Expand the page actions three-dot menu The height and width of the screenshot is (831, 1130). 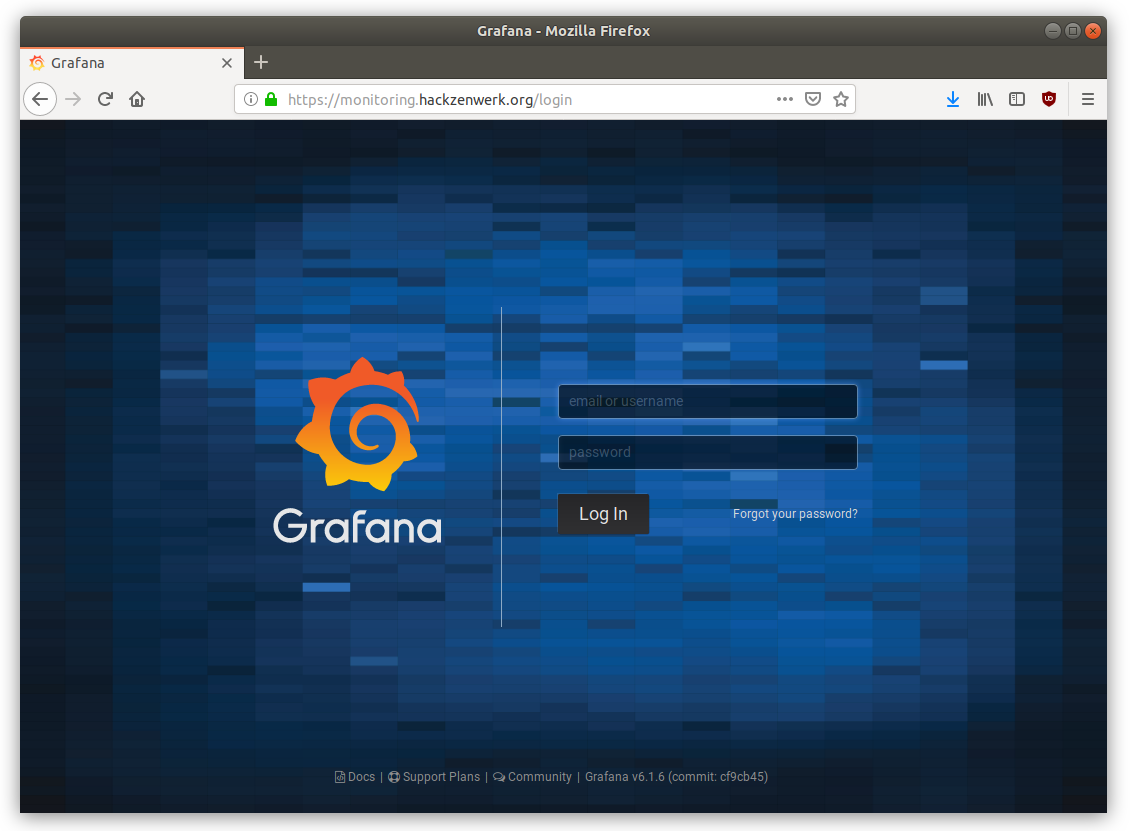point(785,99)
